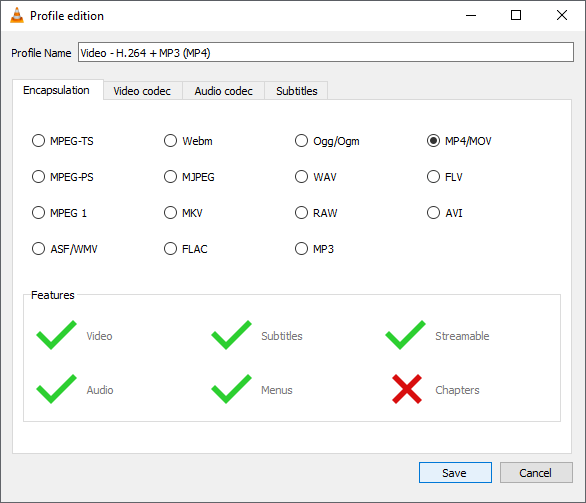Open the Video codec tab

pyautogui.click(x=142, y=91)
